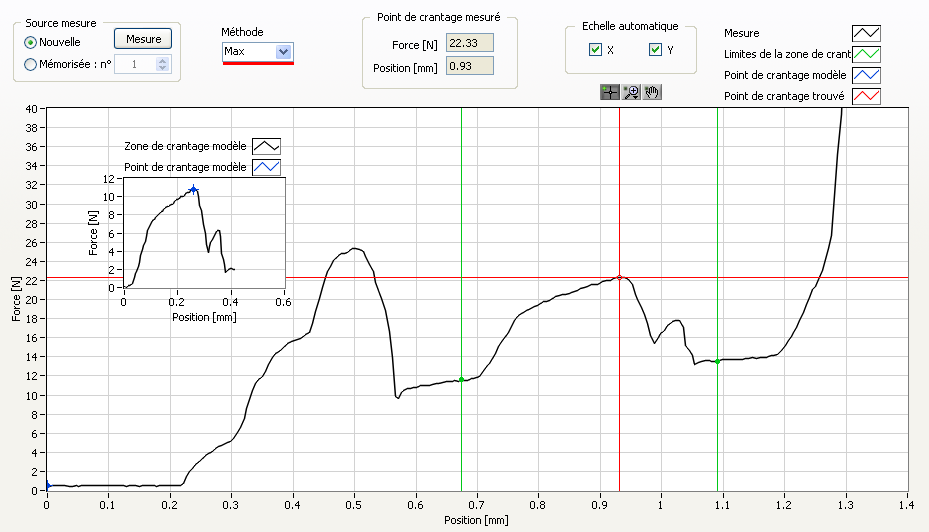
Task: Click the Position [mm] value field
Action: point(469,66)
